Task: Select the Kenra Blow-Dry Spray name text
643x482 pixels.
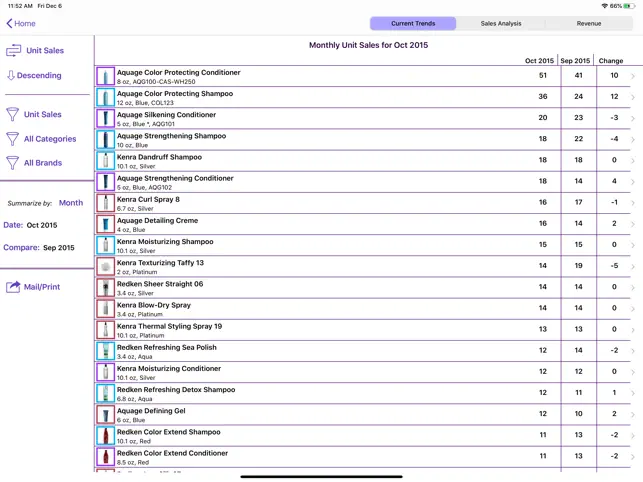Action: (154, 305)
